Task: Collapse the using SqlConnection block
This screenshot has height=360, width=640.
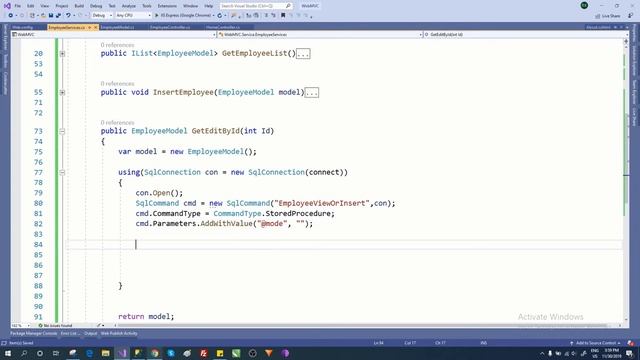Action: (62, 173)
